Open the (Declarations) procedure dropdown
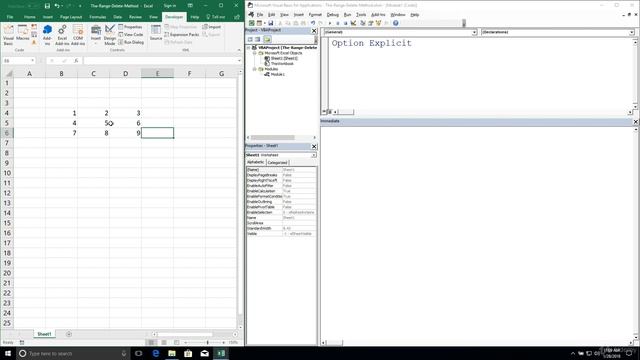 (631, 32)
